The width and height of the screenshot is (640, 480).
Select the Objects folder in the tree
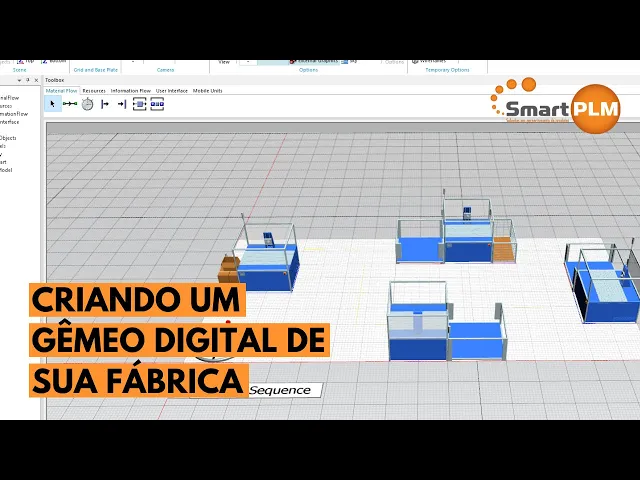pos(8,138)
